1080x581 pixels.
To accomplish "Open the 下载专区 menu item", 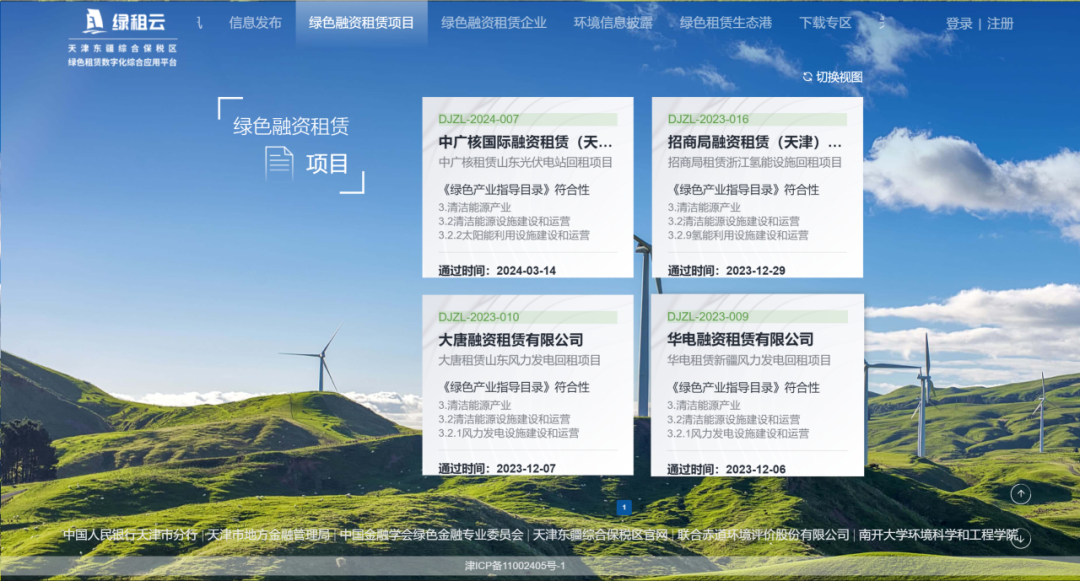I will pos(825,23).
